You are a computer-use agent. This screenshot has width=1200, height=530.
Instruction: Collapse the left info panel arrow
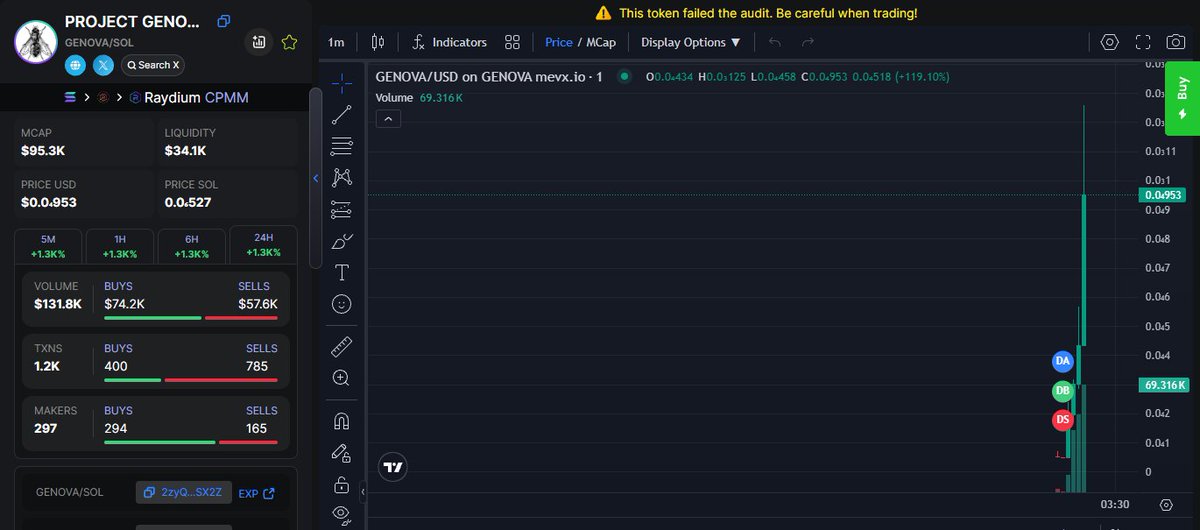pyautogui.click(x=316, y=179)
